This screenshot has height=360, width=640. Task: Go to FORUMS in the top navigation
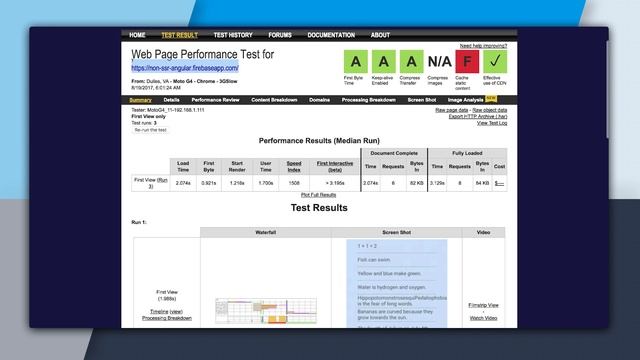point(280,35)
